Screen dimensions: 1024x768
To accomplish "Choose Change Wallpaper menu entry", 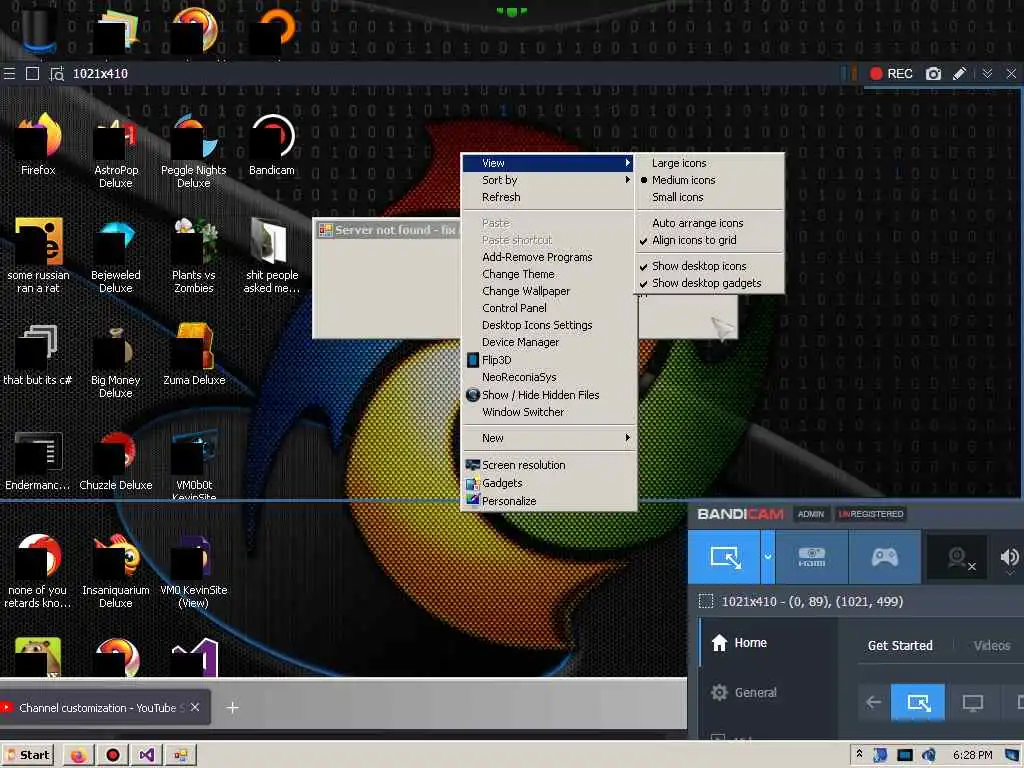I will (x=549, y=291).
